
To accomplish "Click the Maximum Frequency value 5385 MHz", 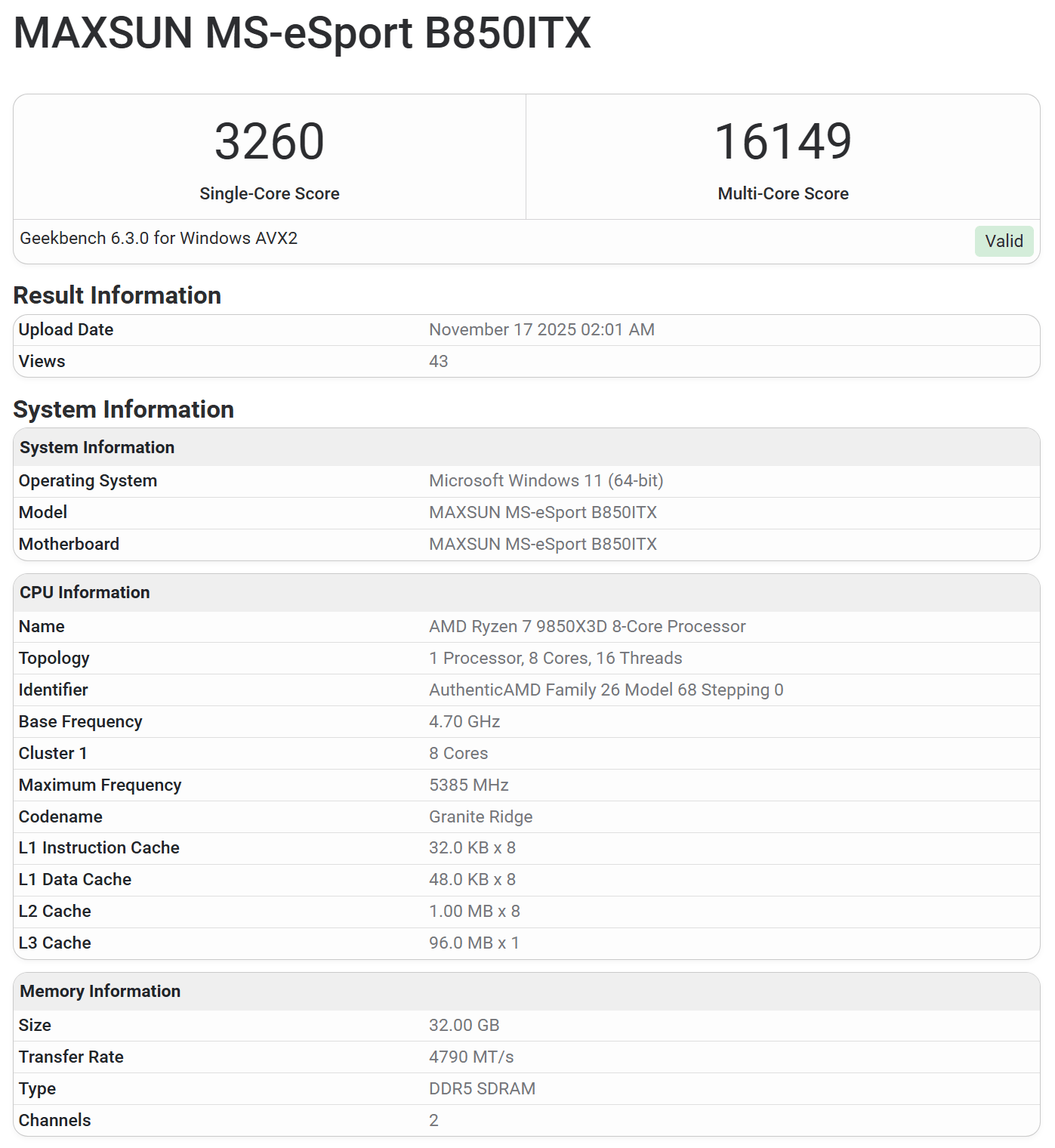I will [468, 785].
